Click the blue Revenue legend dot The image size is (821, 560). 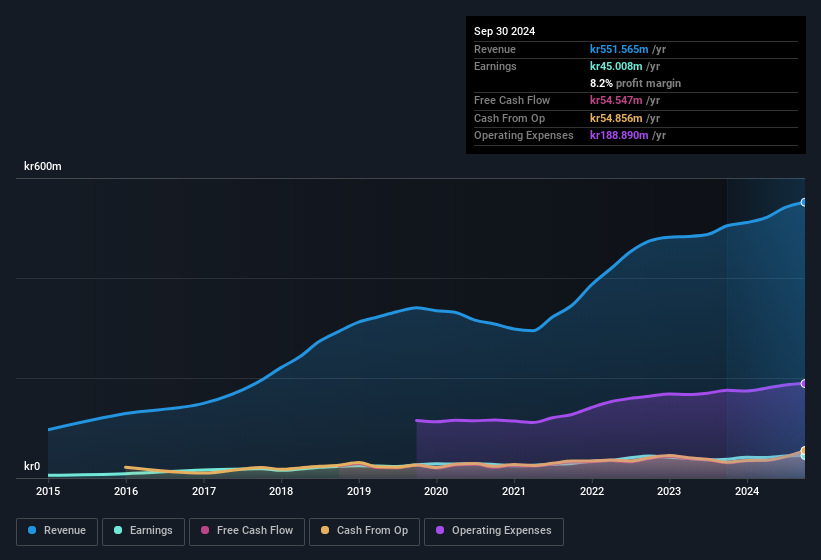(32, 530)
